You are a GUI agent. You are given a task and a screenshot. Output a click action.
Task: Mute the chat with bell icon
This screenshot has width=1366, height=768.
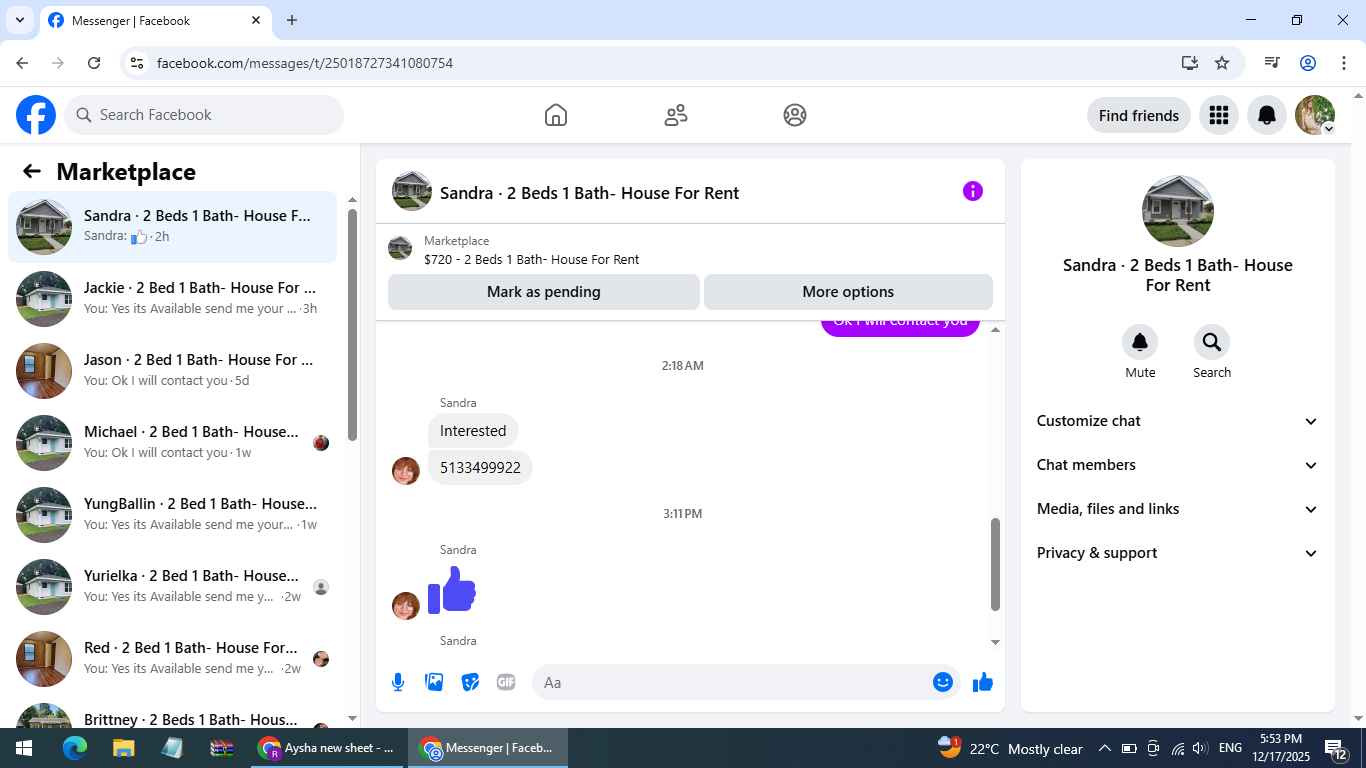click(x=1140, y=342)
